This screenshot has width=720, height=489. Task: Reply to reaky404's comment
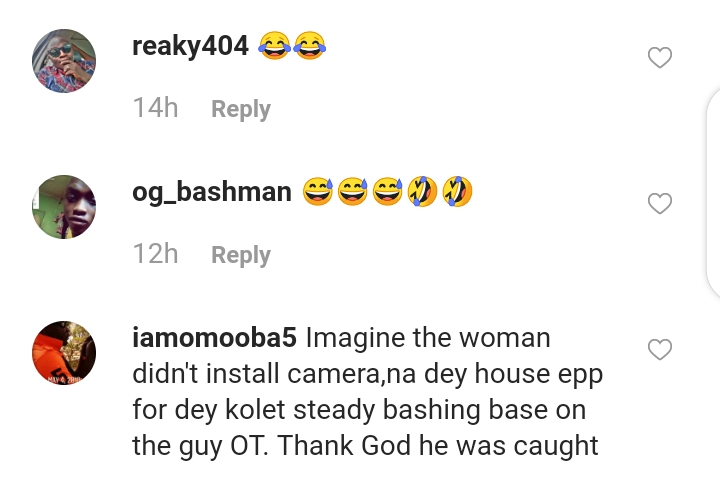click(x=240, y=109)
